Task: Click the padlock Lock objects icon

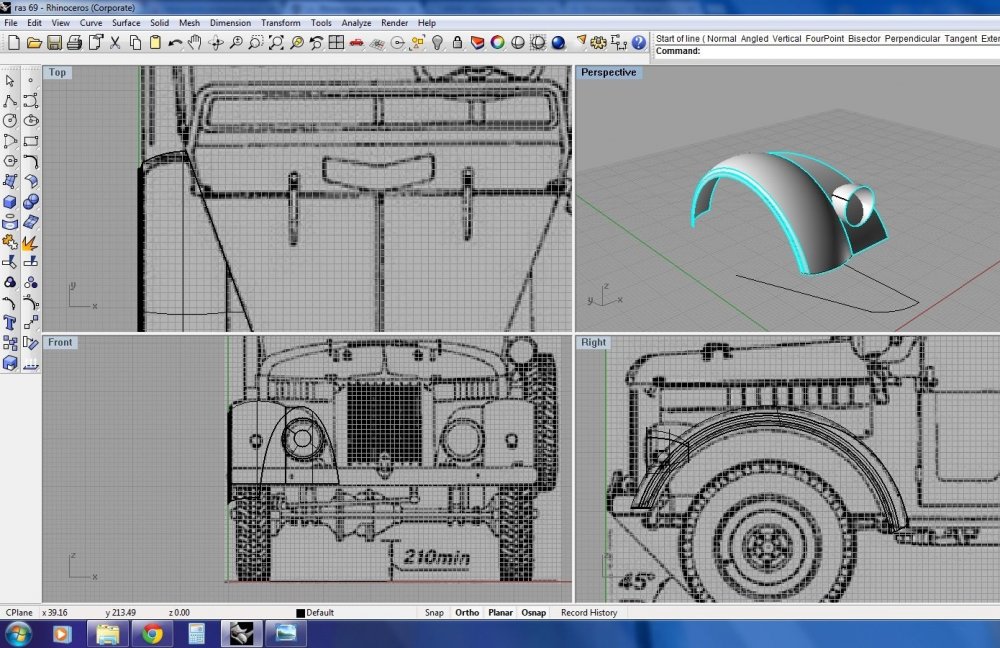Action: pos(457,43)
